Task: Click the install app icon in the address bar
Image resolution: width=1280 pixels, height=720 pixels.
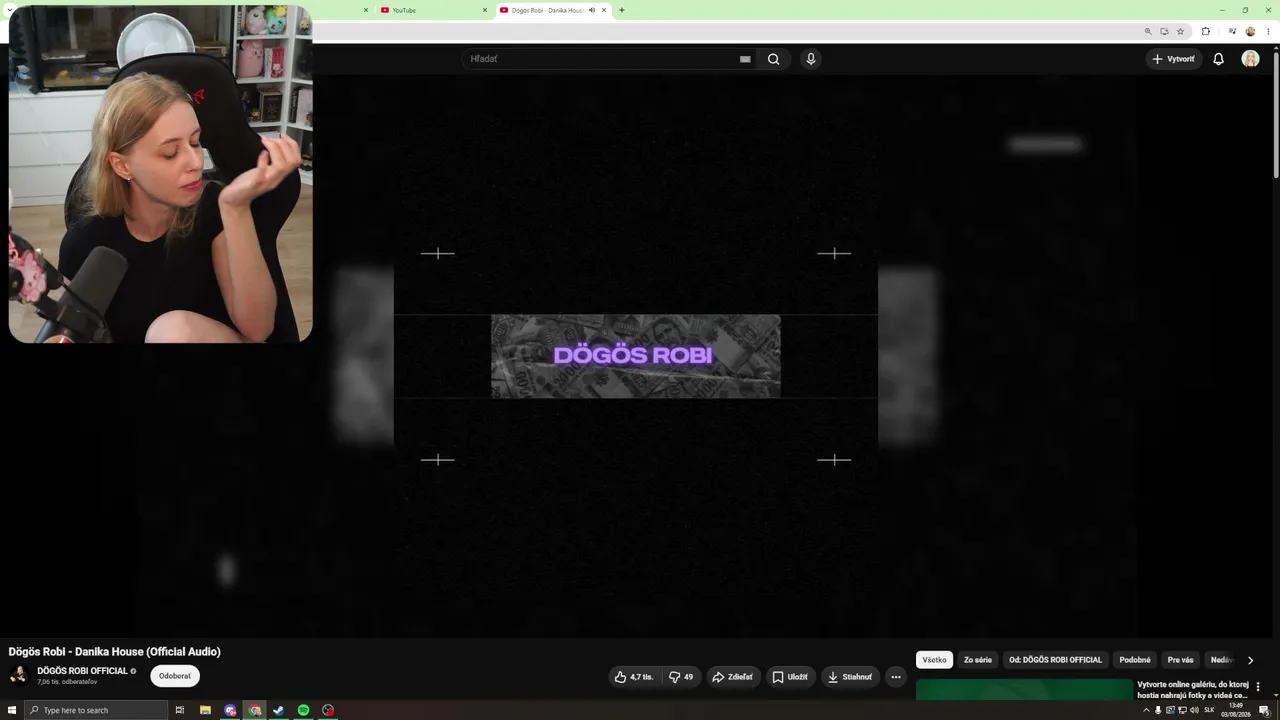Action: coord(1164,31)
